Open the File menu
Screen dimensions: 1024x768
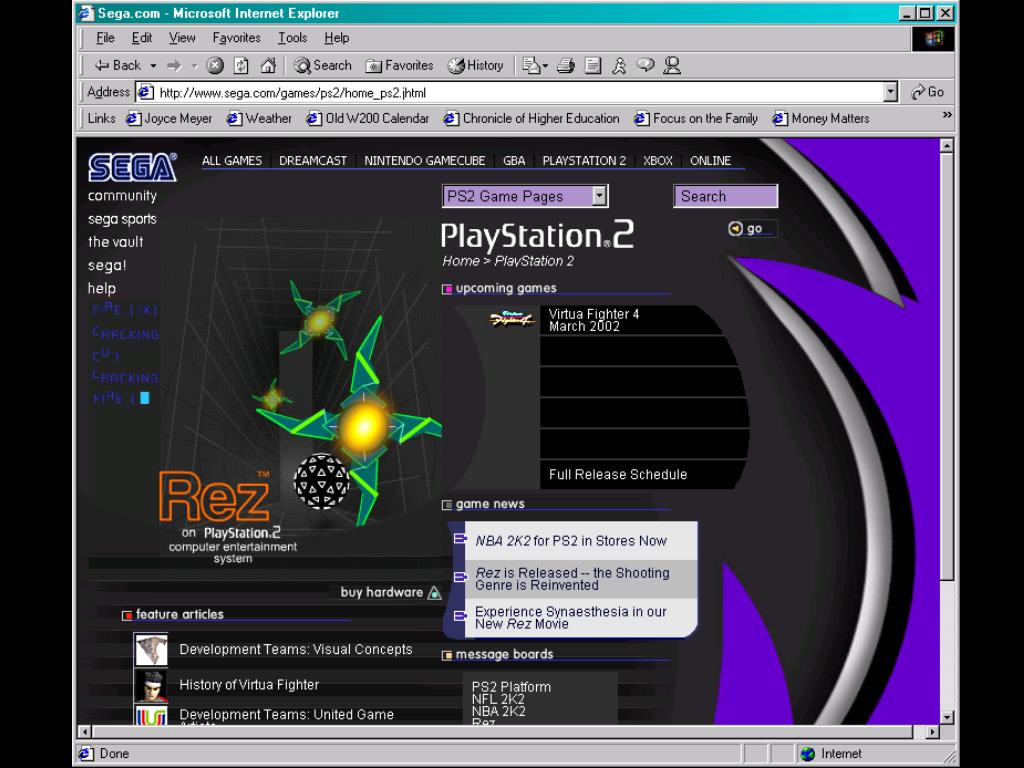105,38
